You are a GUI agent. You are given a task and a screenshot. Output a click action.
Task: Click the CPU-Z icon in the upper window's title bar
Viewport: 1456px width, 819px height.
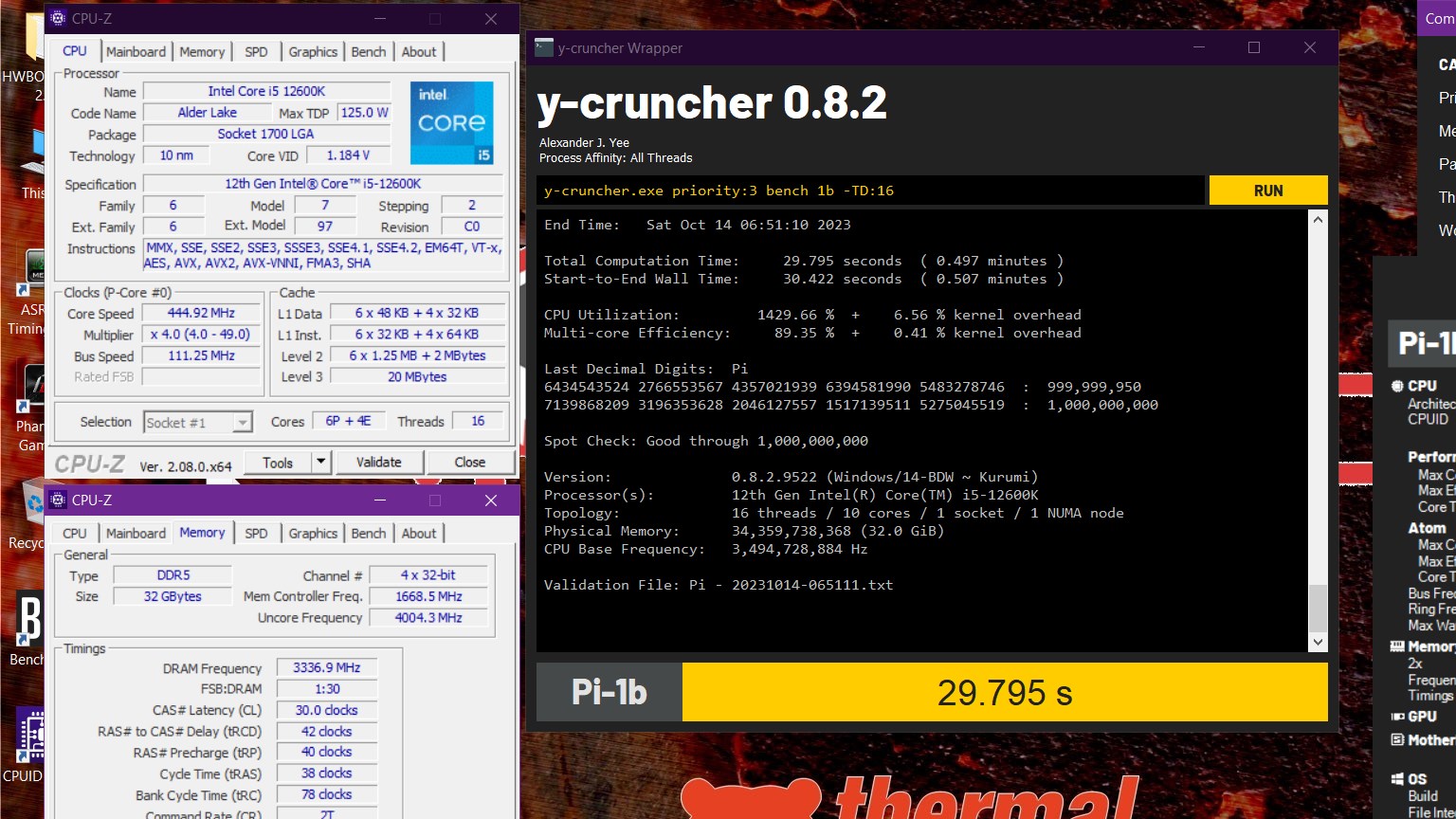tap(58, 18)
